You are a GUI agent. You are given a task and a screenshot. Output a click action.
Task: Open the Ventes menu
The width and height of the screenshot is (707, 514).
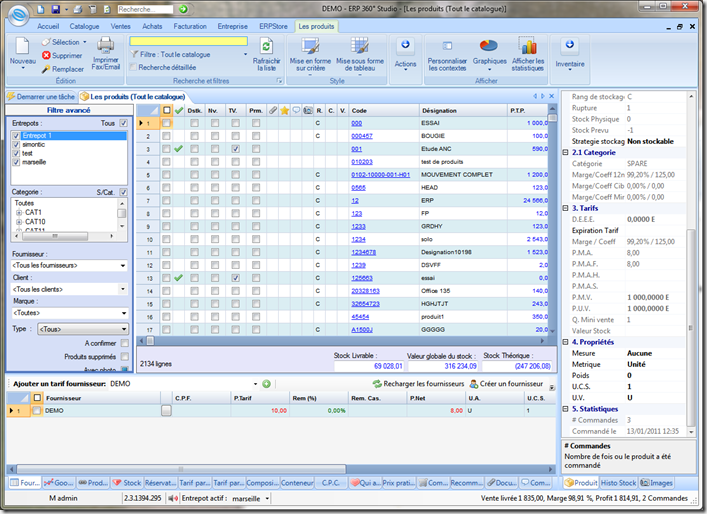click(x=120, y=27)
